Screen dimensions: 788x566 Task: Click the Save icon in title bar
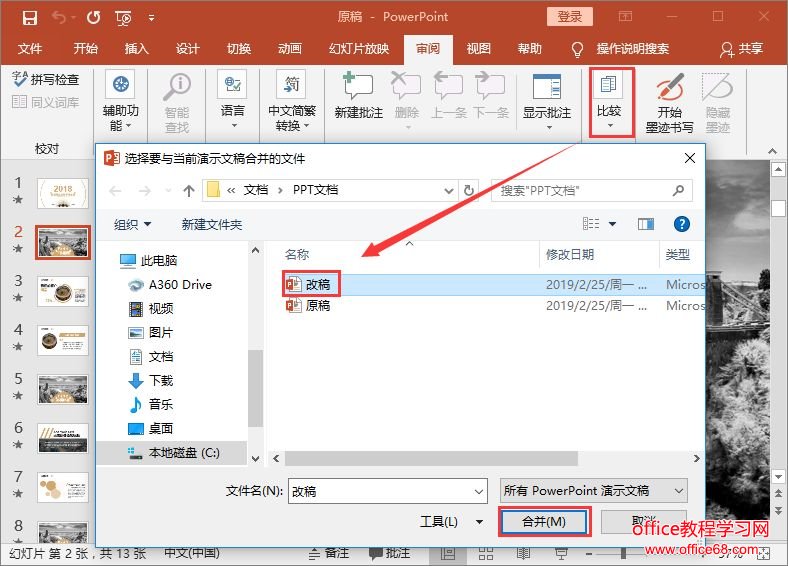click(30, 18)
